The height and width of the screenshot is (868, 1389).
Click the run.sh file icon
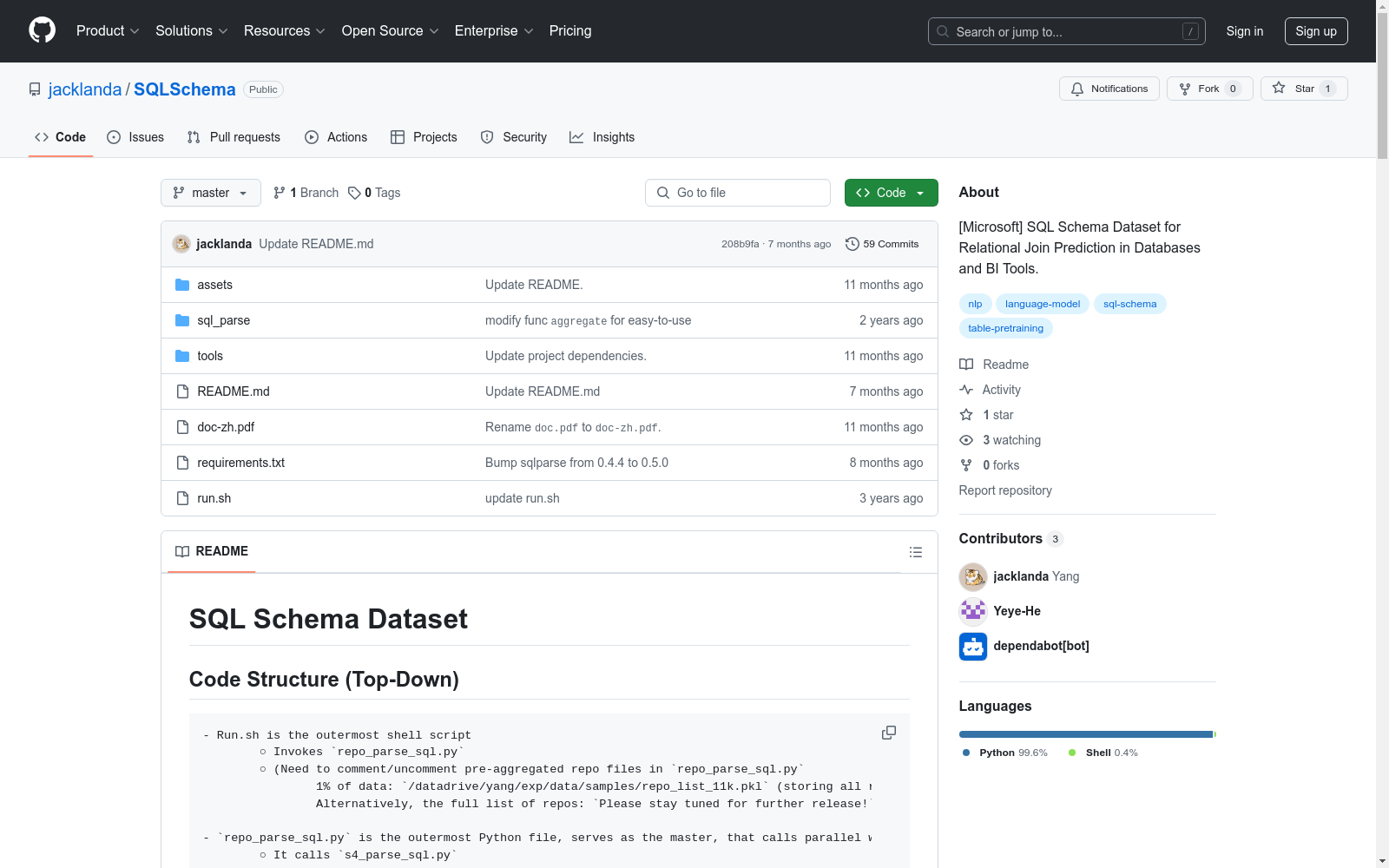tap(182, 498)
